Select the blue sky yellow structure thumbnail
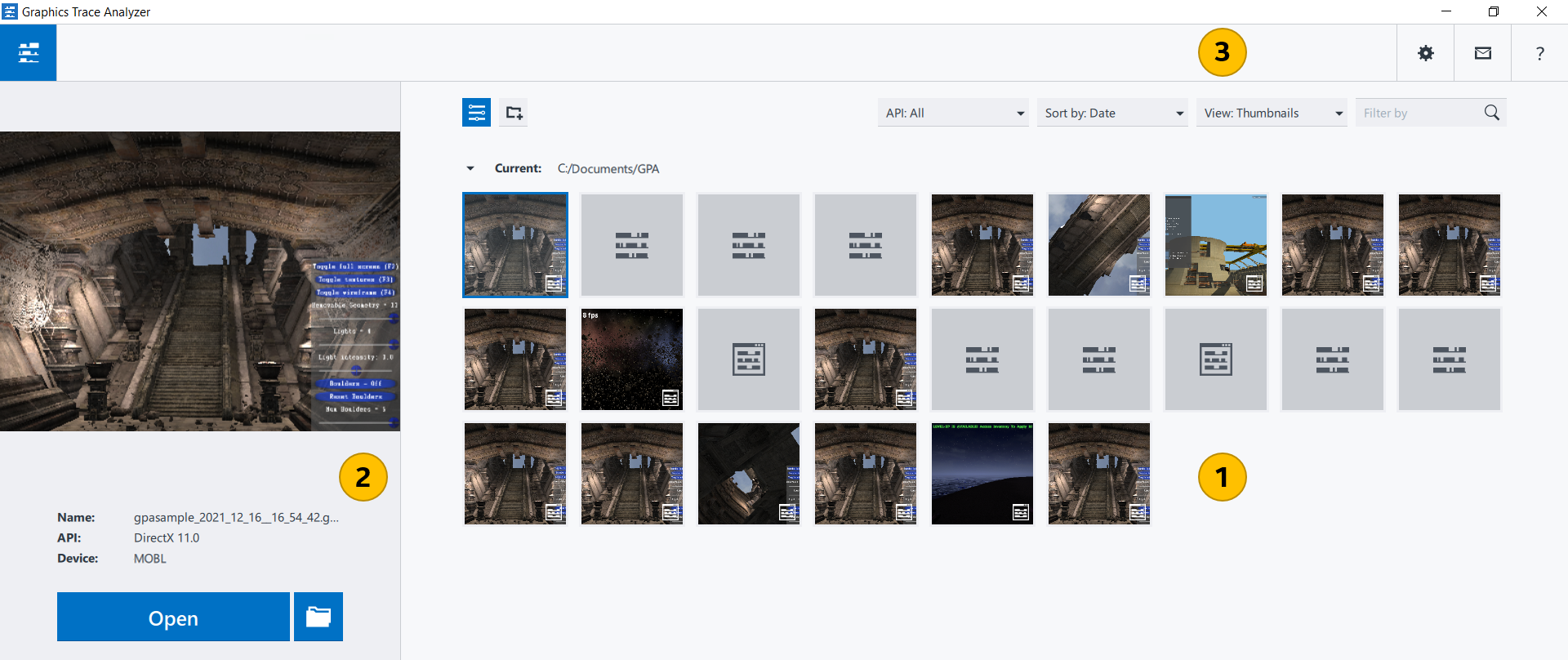 tap(1216, 245)
